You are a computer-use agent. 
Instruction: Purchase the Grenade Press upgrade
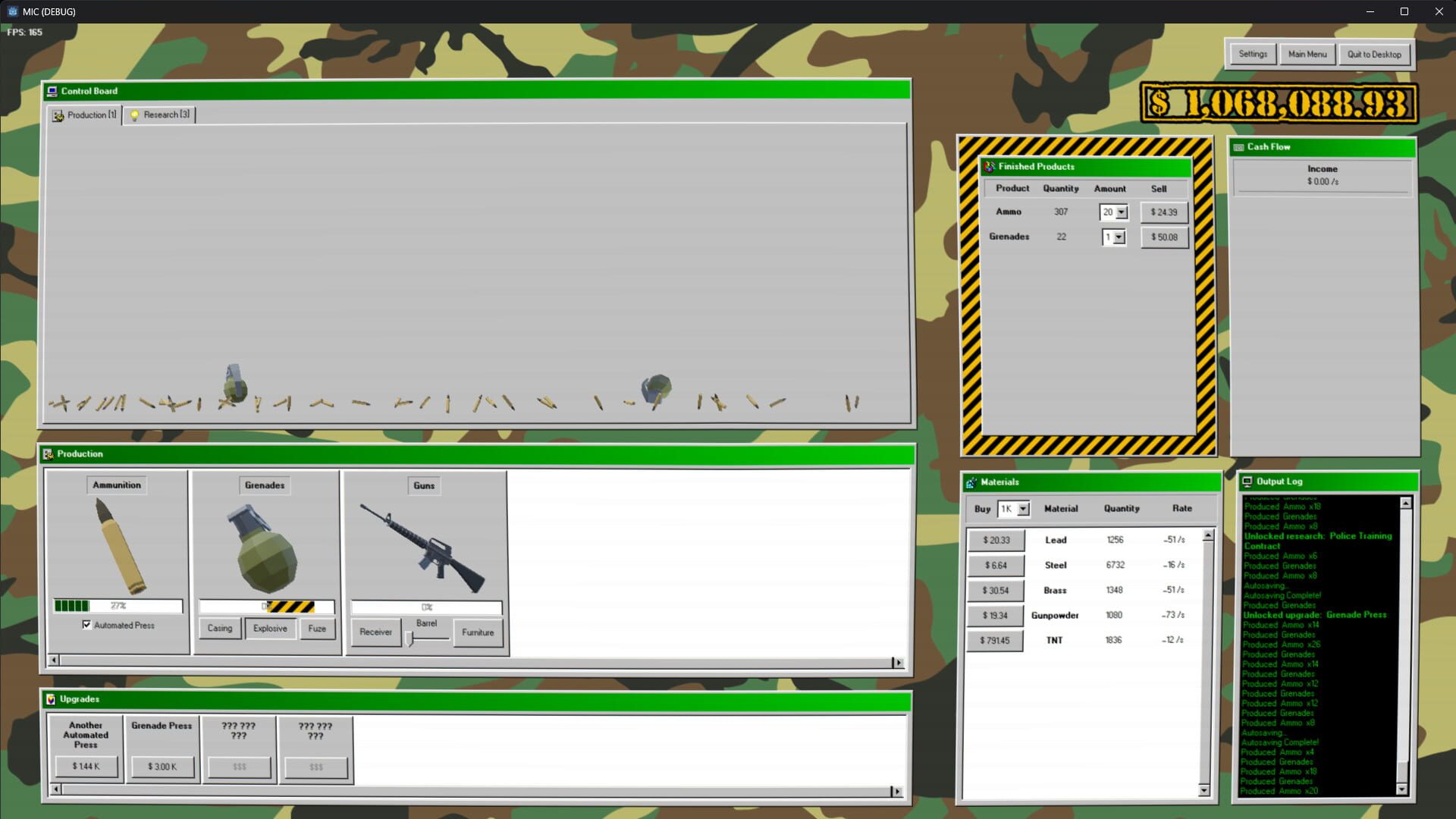[x=162, y=767]
